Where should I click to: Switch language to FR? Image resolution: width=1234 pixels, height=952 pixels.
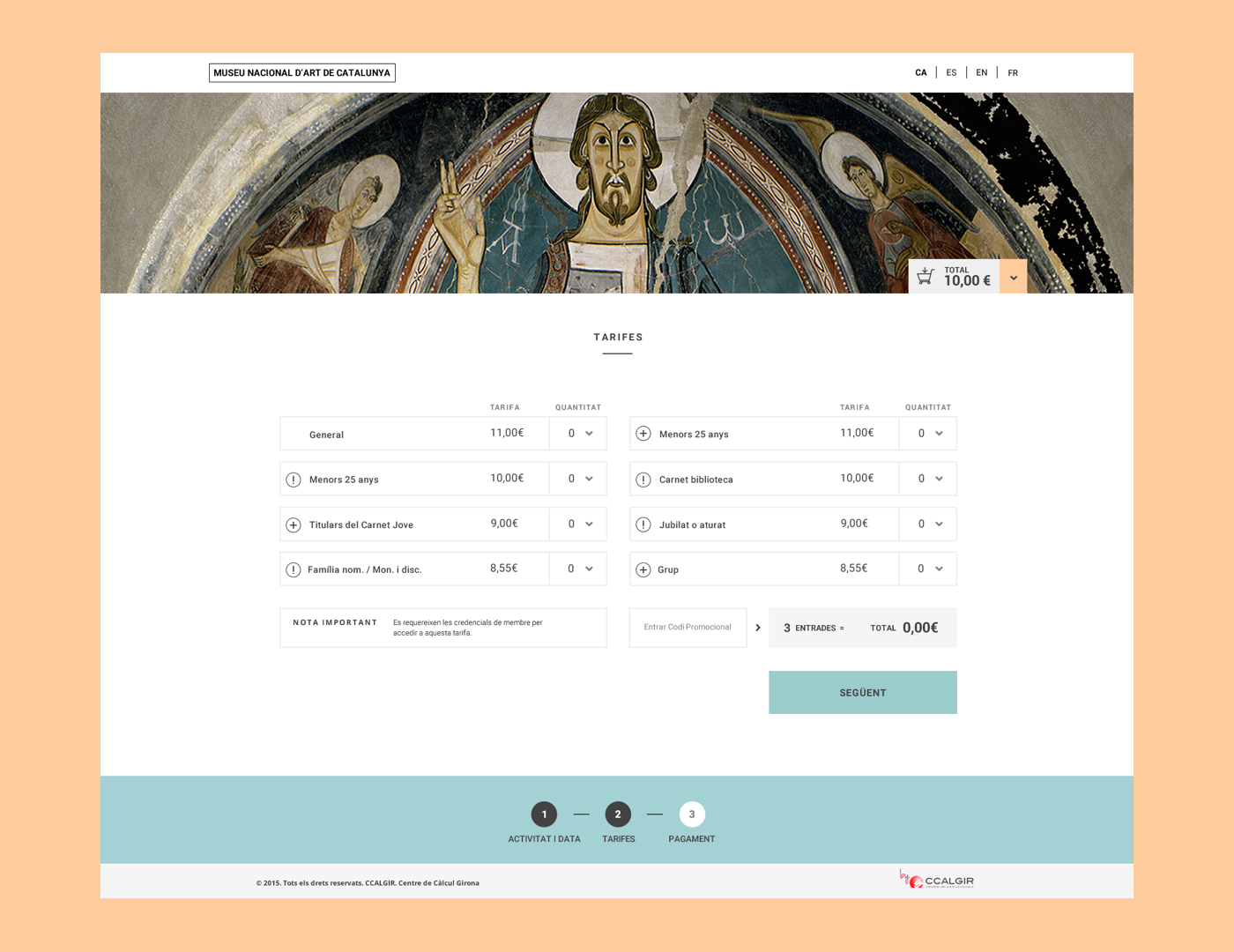pos(1013,73)
